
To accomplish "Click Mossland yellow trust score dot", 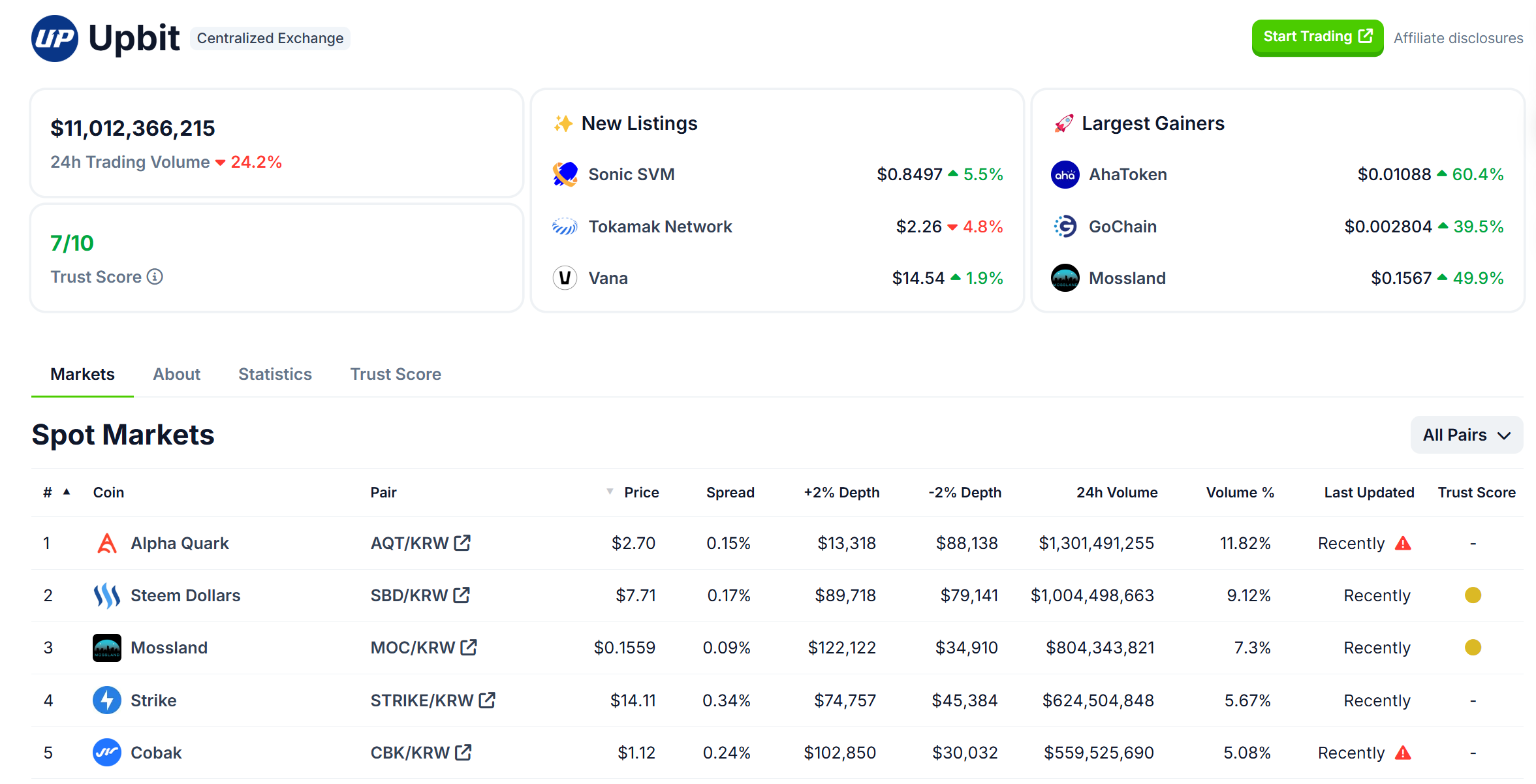I will click(x=1473, y=648).
